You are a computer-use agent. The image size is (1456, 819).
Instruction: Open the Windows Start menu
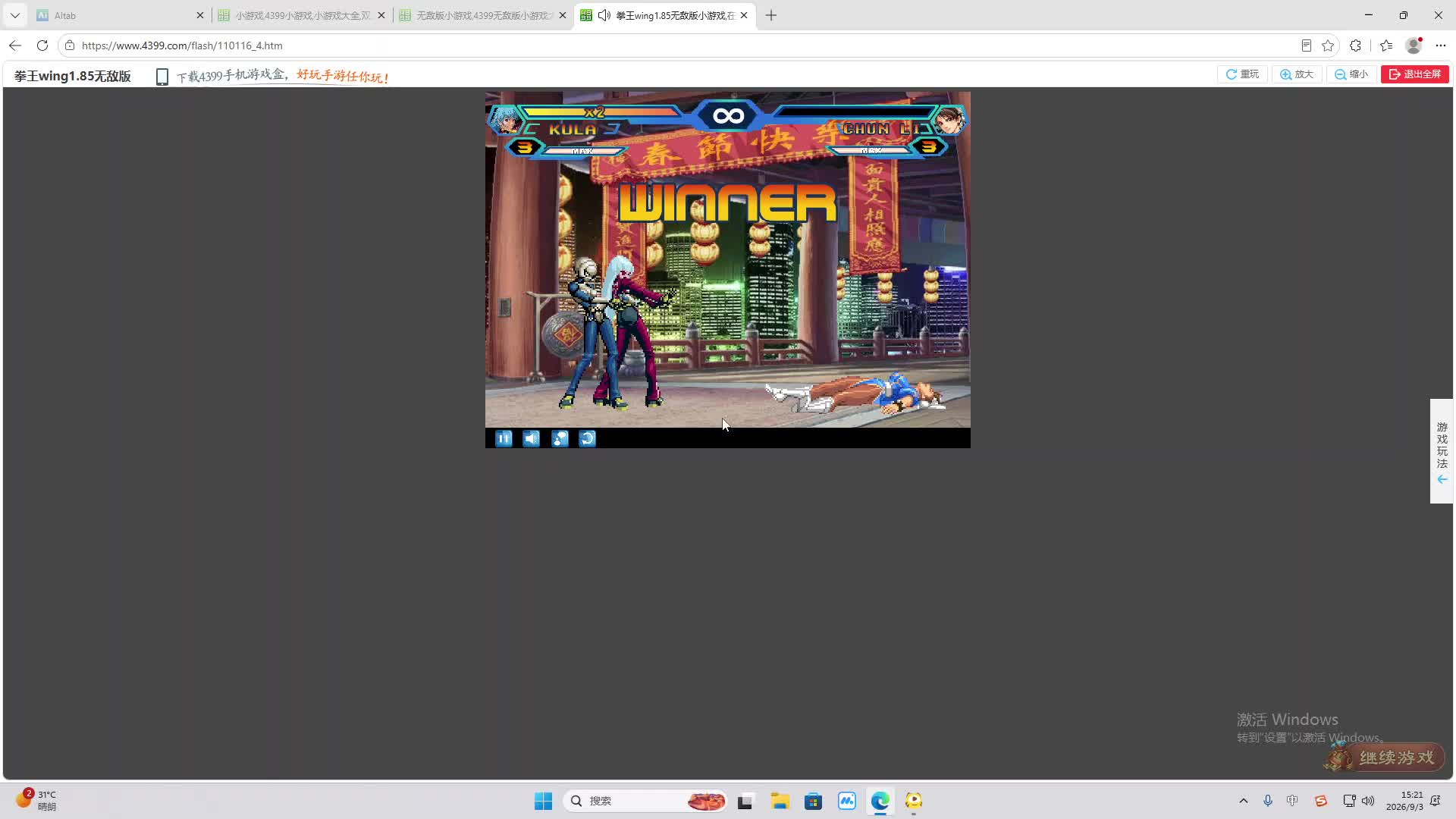pyautogui.click(x=544, y=801)
